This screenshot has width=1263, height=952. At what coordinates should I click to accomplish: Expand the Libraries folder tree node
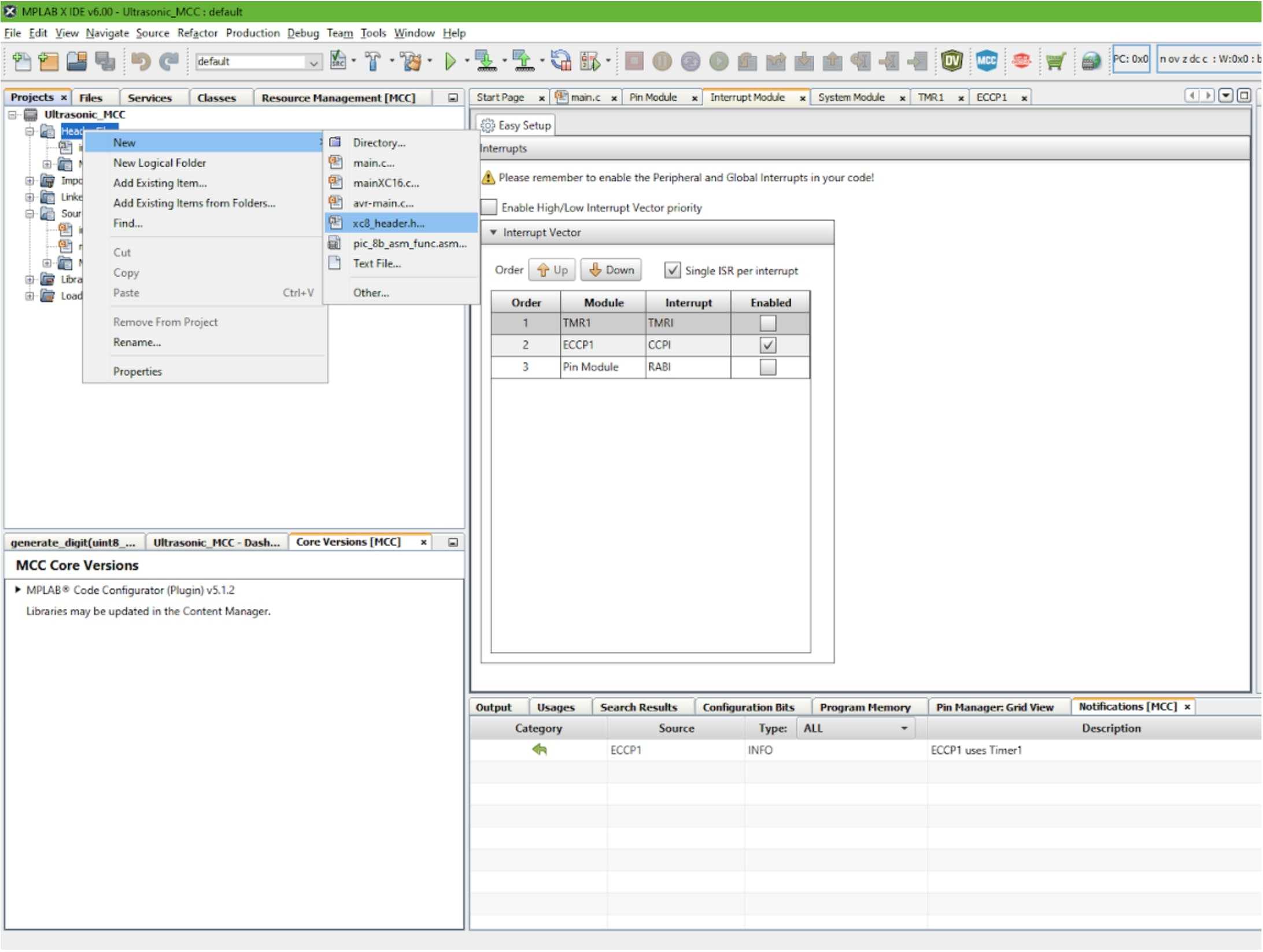29,280
